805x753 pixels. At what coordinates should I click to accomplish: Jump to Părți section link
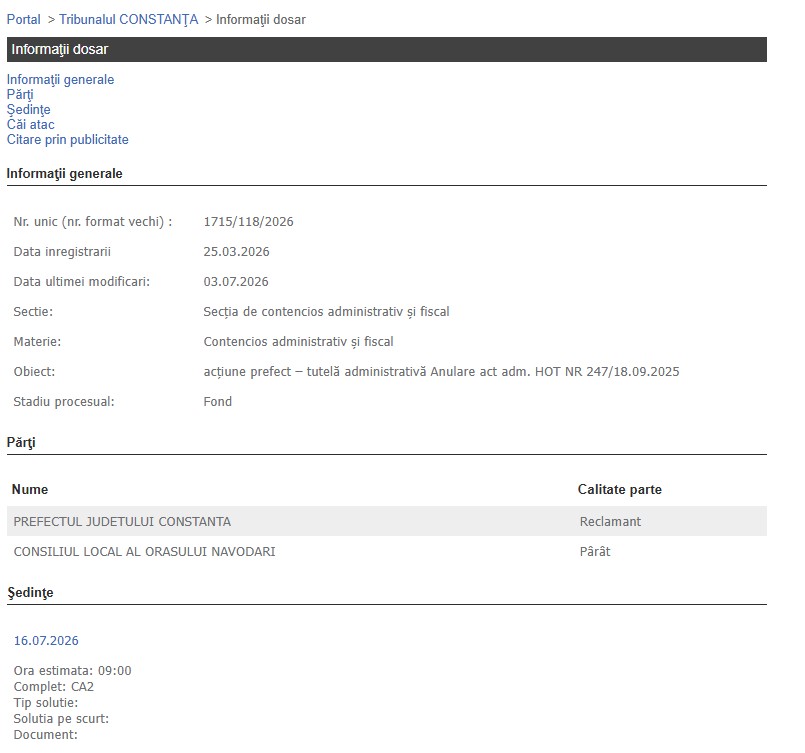(20, 94)
